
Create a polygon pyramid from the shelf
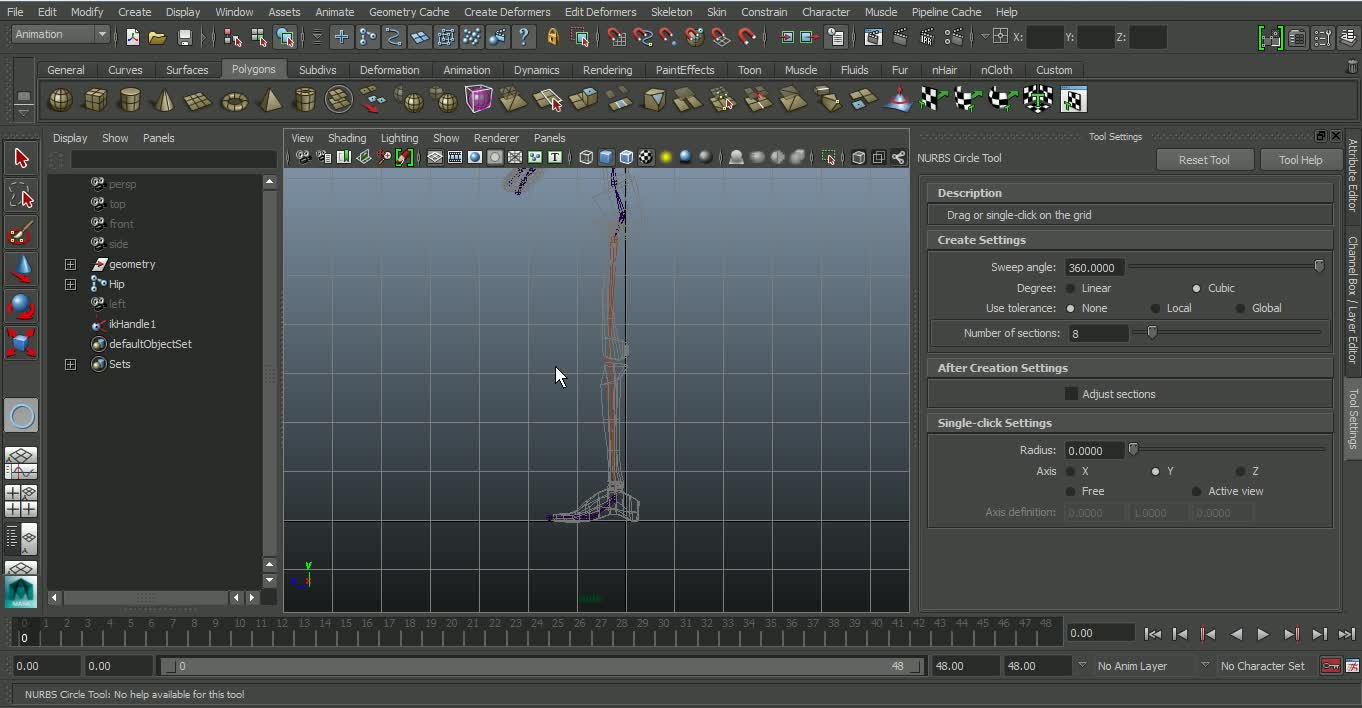[270, 100]
